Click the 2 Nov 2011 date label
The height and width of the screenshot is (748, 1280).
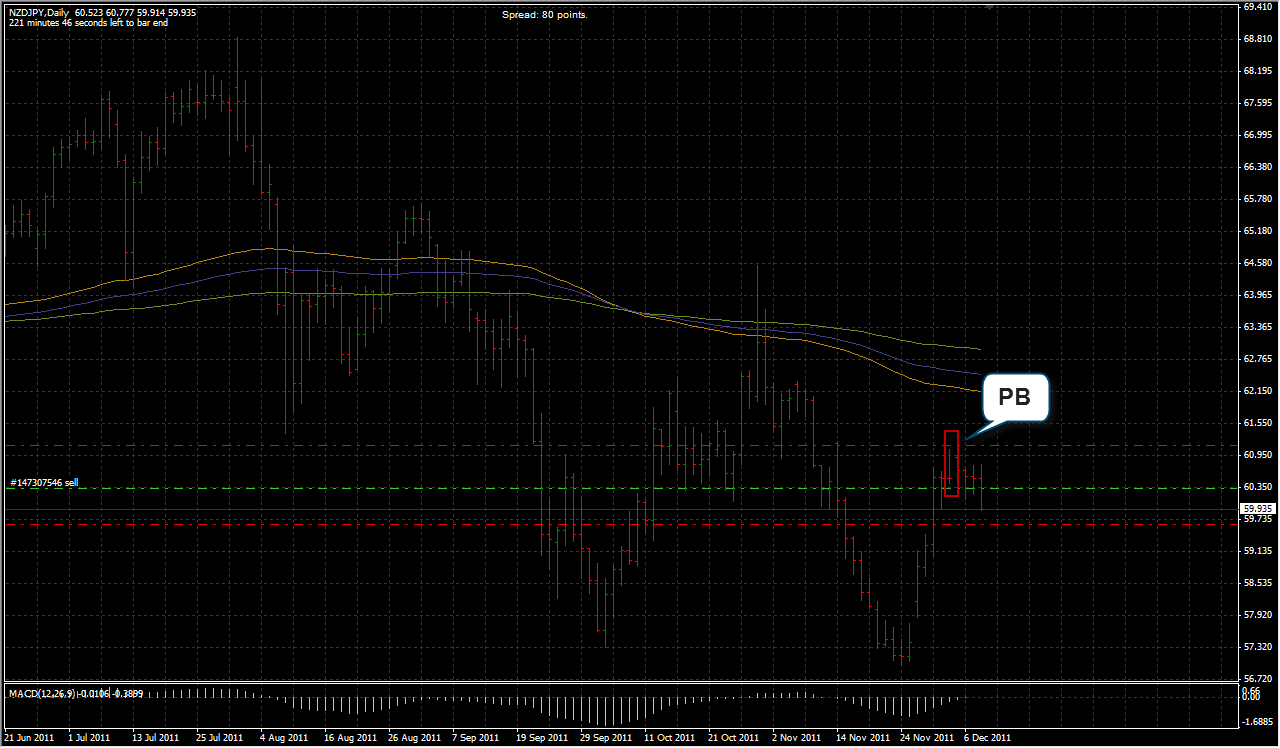[797, 738]
